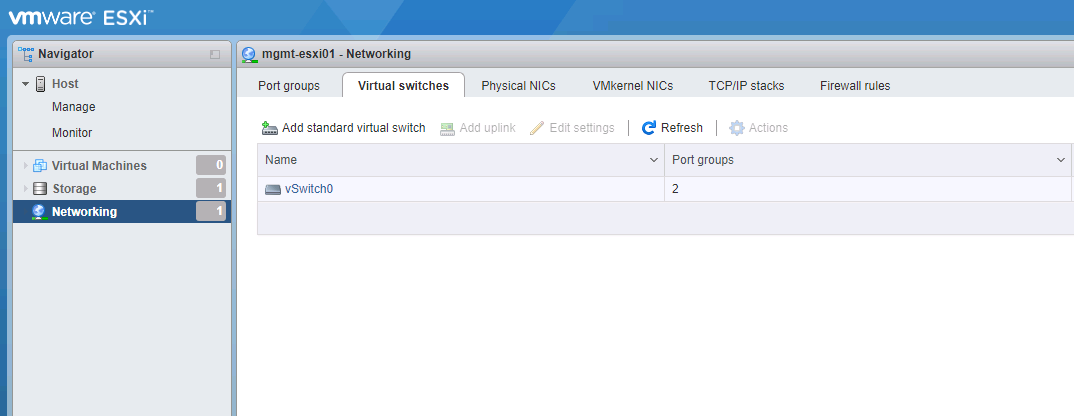
Task: Open the Firewall rules tab
Action: coord(855,86)
